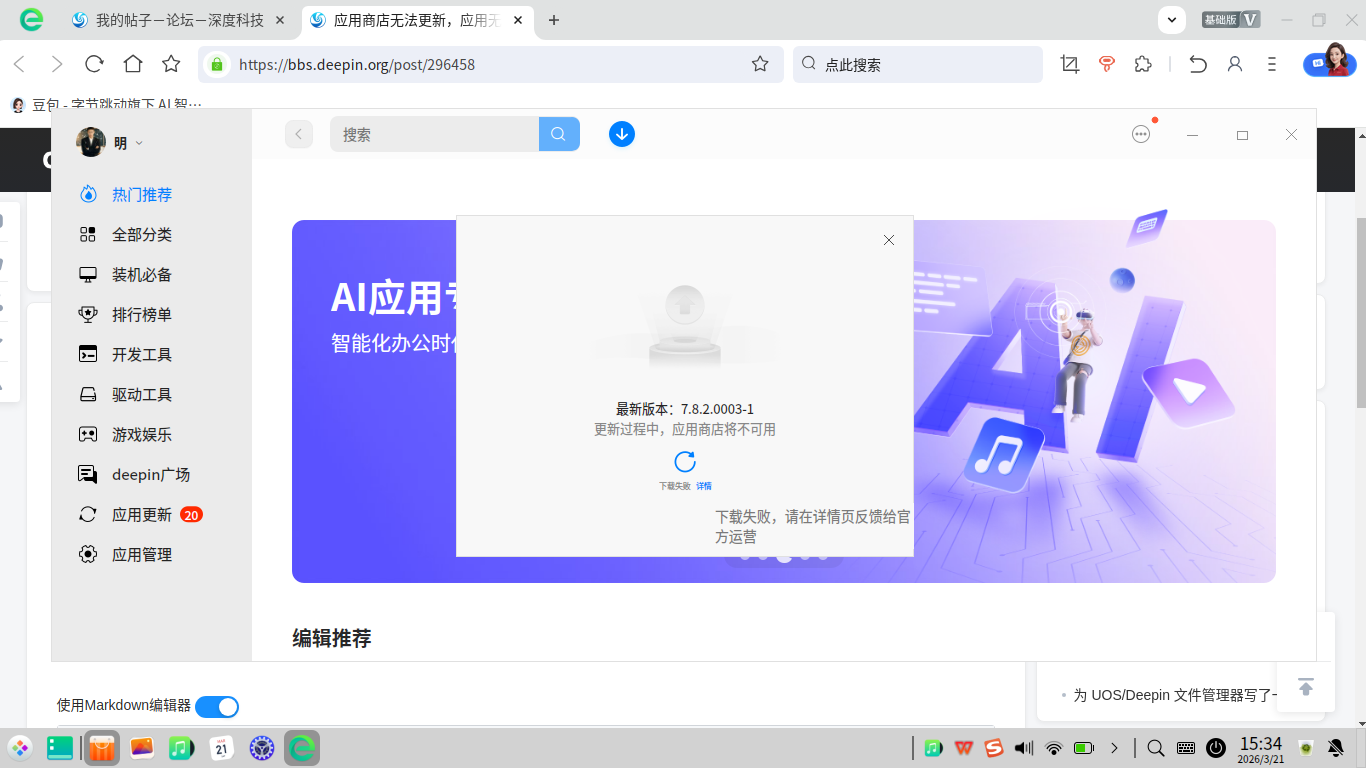Close the 应用商店无法更新 browser tab
Viewport: 1366px width, 768px height.
tap(519, 20)
